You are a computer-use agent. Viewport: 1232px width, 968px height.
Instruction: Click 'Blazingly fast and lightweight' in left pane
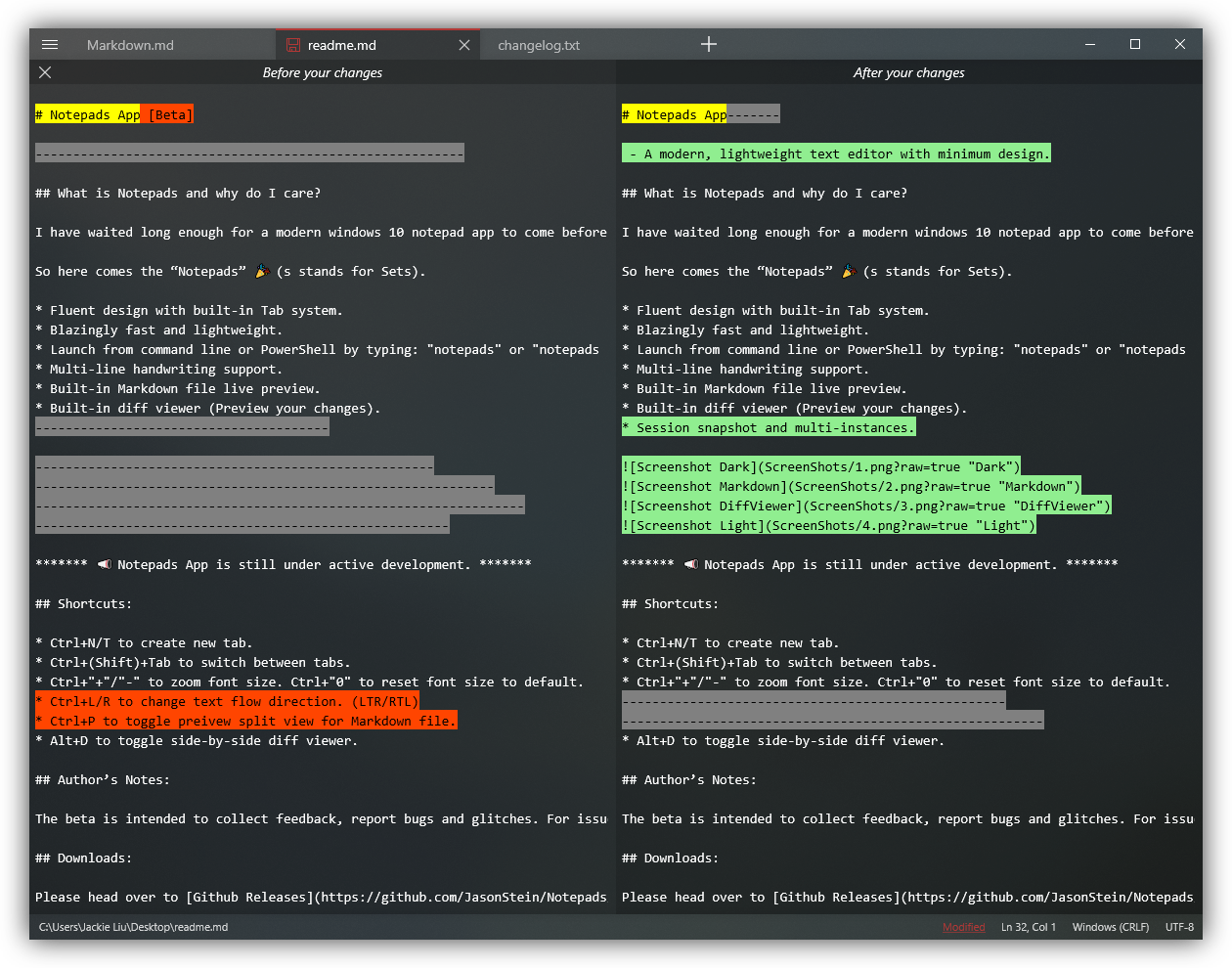[x=158, y=330]
